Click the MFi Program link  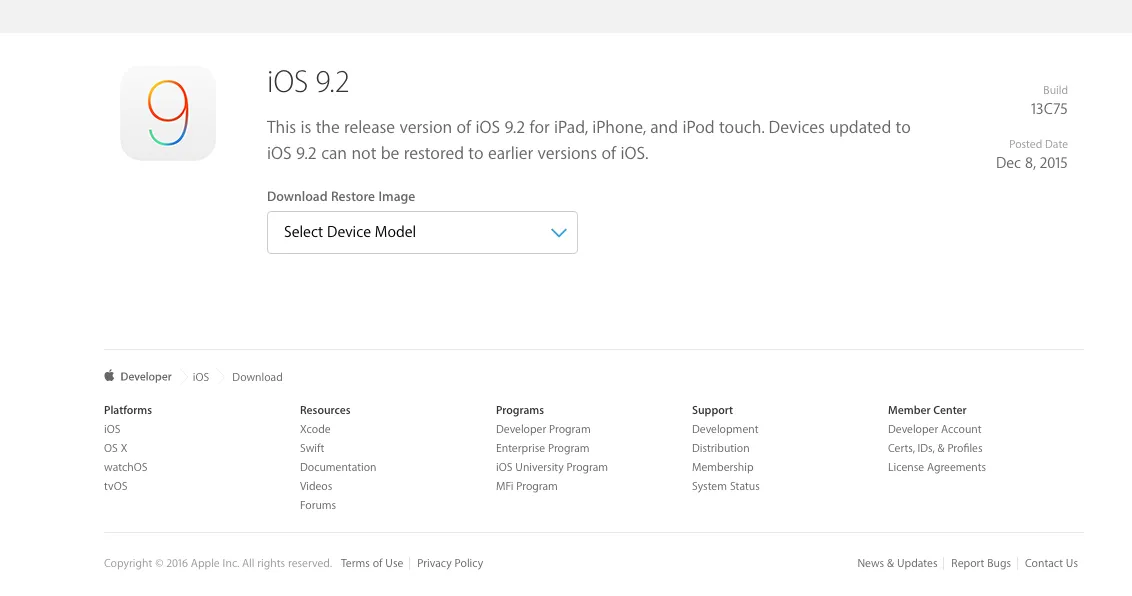point(526,486)
